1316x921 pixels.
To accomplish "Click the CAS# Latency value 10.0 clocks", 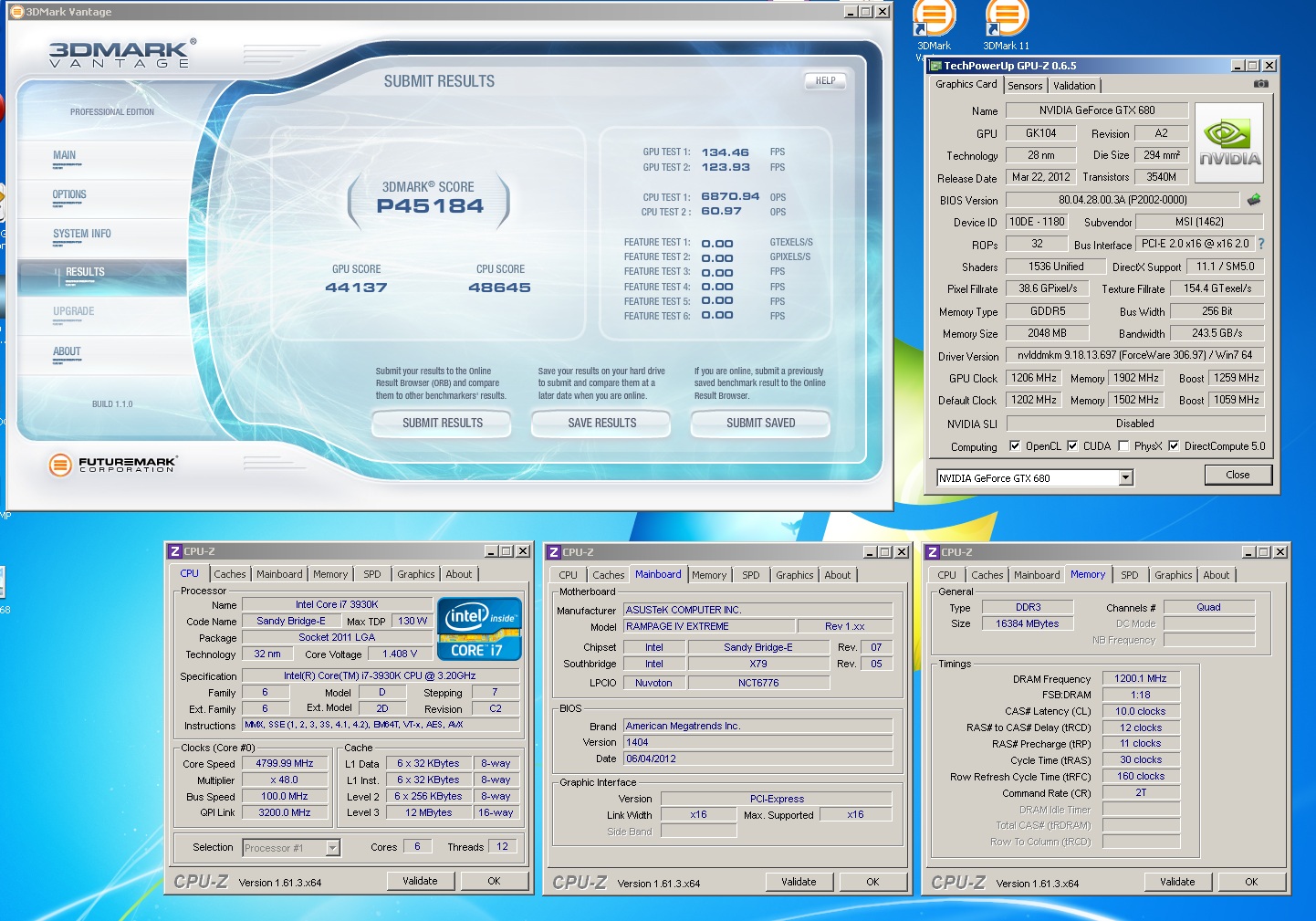I will [1141, 711].
